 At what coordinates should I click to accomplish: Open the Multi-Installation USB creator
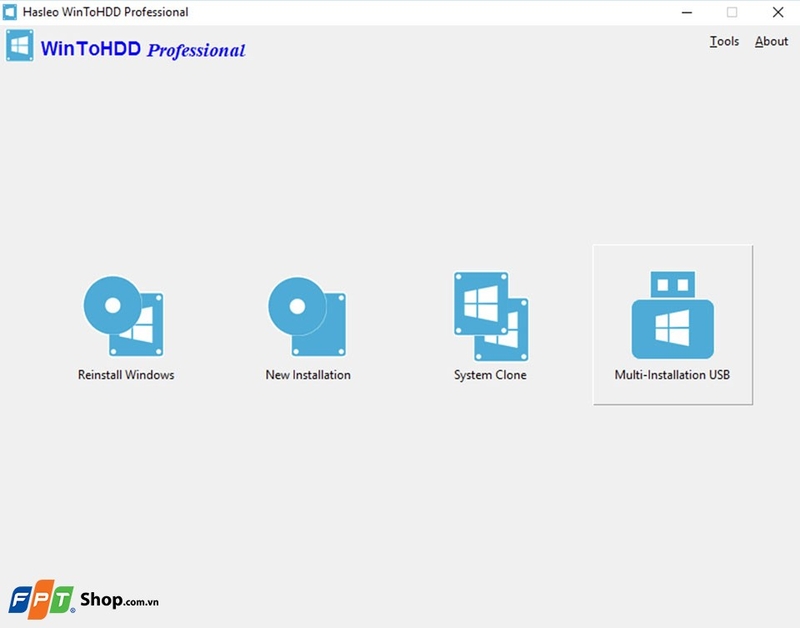[672, 315]
